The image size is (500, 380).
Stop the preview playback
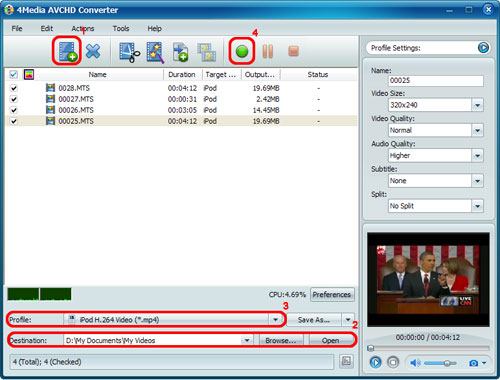click(393, 362)
